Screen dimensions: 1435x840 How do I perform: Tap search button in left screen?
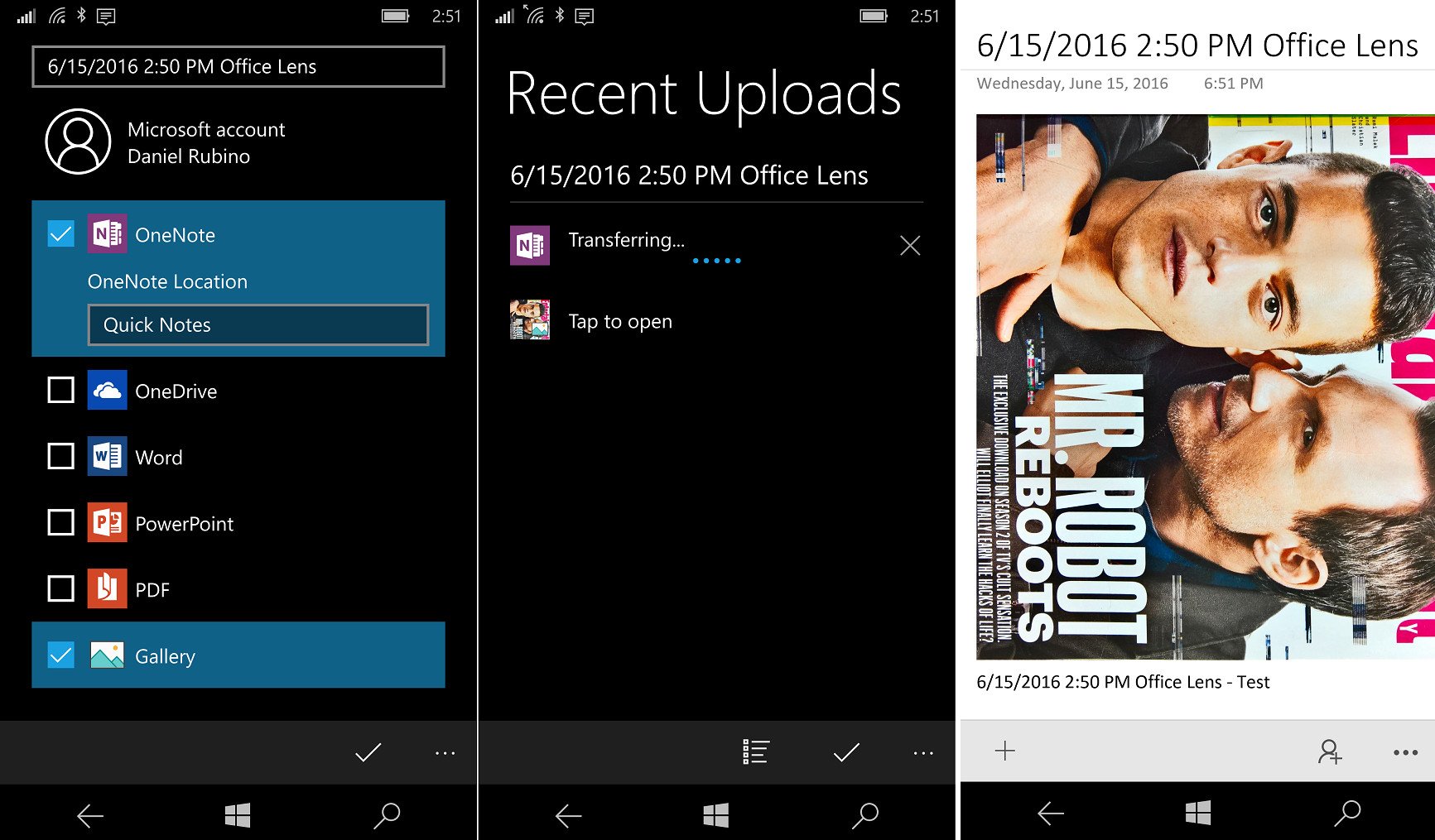click(x=387, y=815)
